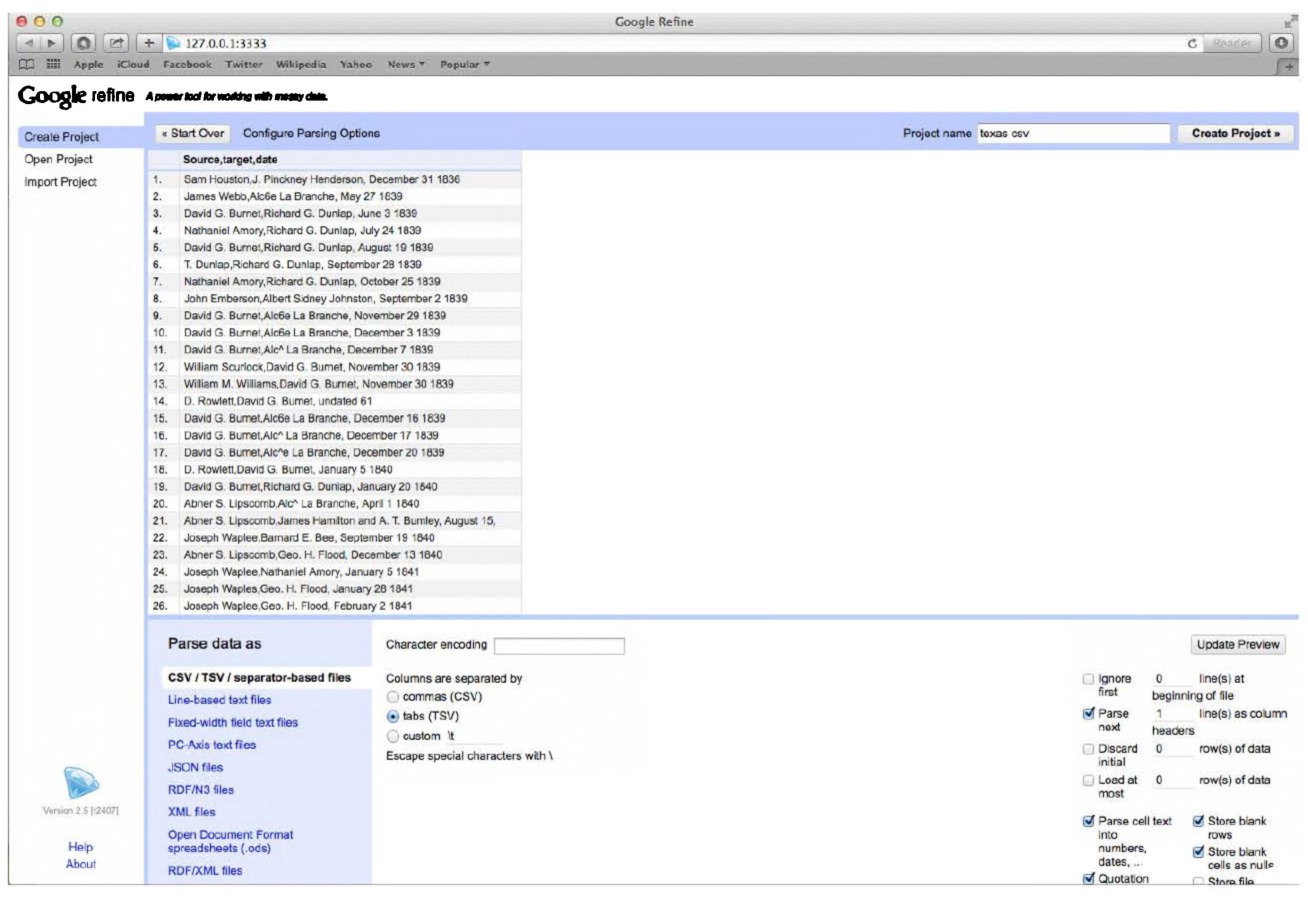Viewport: 1308px width, 899px height.
Task: Choose the custom separator radio button
Action: coord(392,737)
